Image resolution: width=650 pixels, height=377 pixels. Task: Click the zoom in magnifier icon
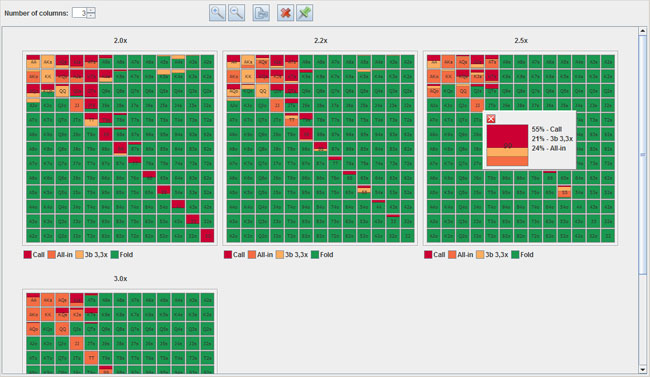(217, 13)
